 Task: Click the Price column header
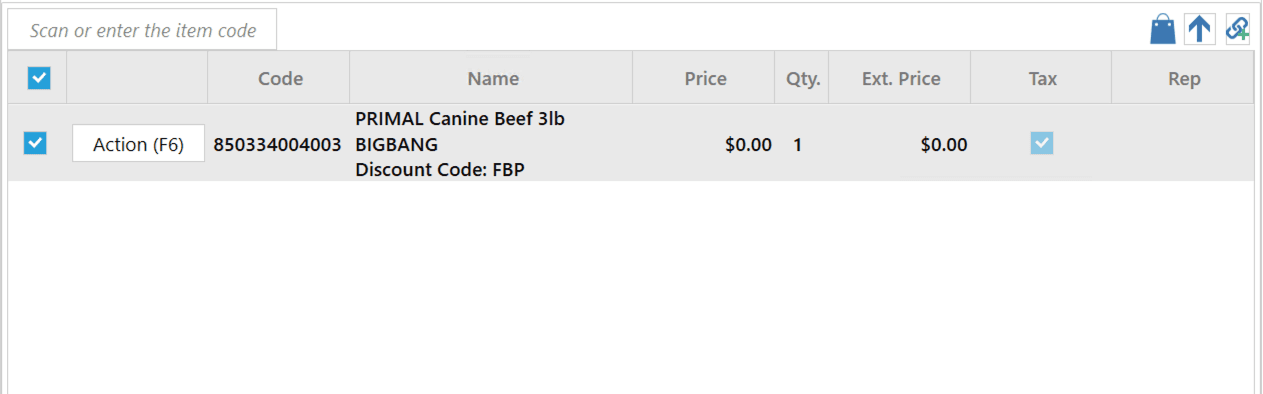(705, 78)
